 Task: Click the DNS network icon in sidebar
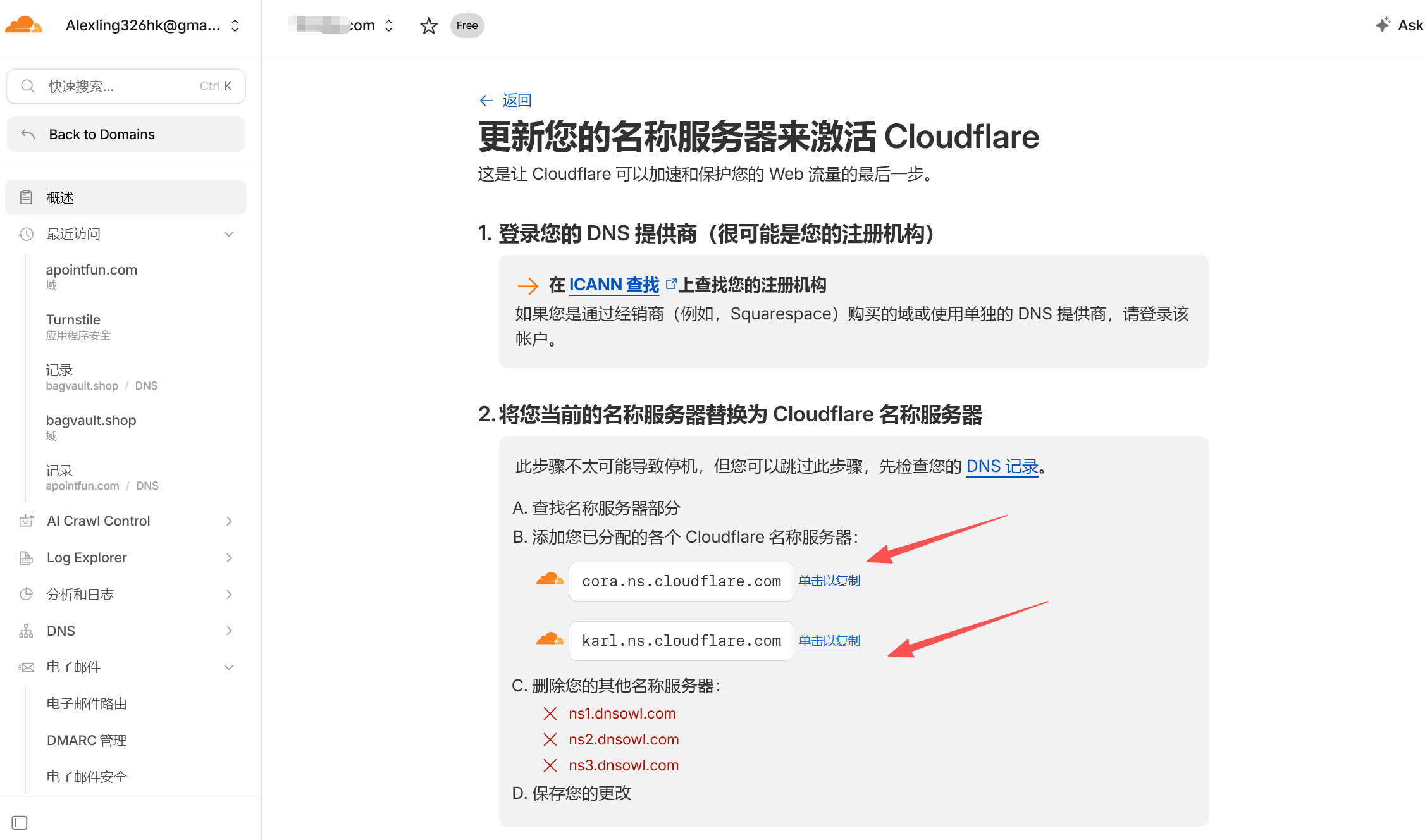click(x=26, y=631)
